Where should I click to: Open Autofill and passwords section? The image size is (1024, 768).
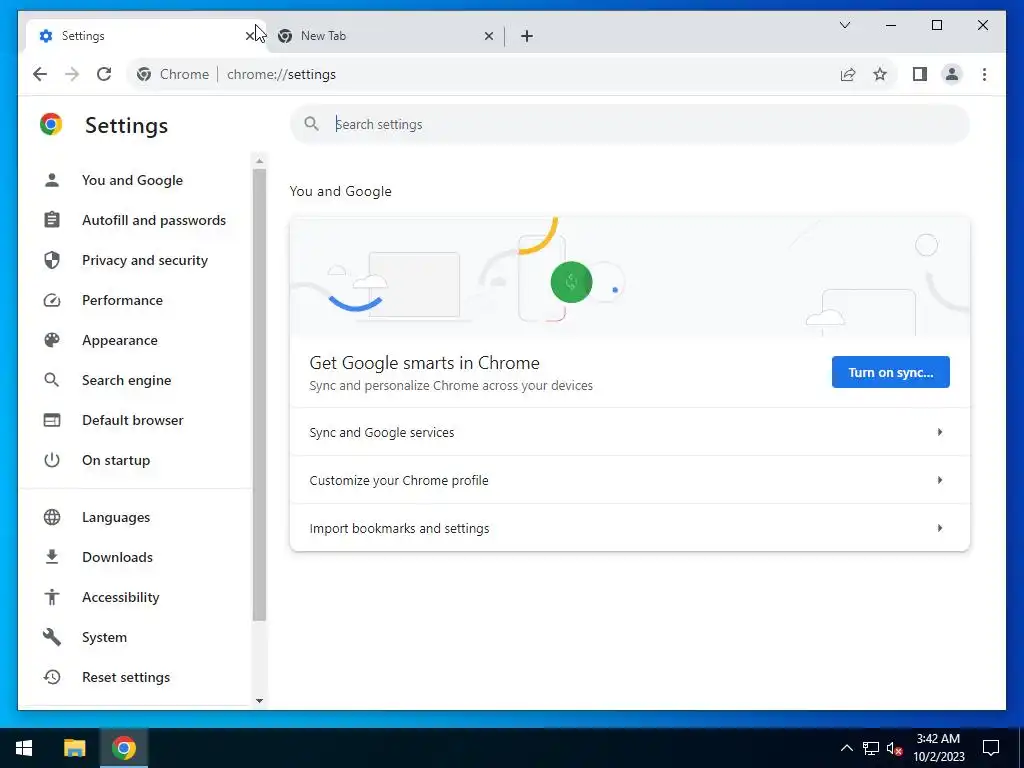pyautogui.click(x=153, y=220)
